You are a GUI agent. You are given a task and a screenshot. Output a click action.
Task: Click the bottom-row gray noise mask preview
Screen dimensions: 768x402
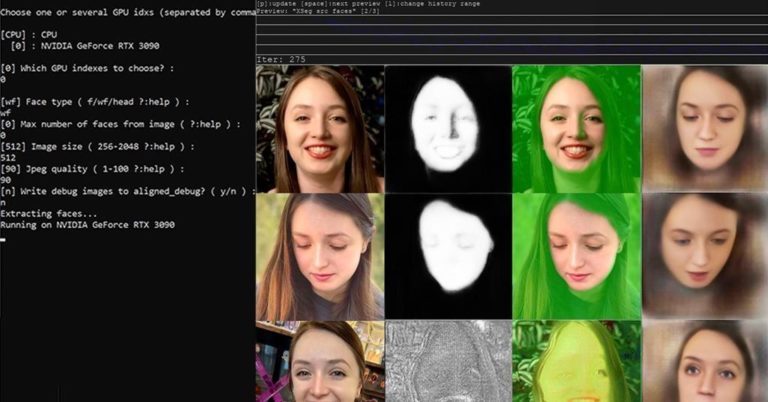[x=448, y=361]
